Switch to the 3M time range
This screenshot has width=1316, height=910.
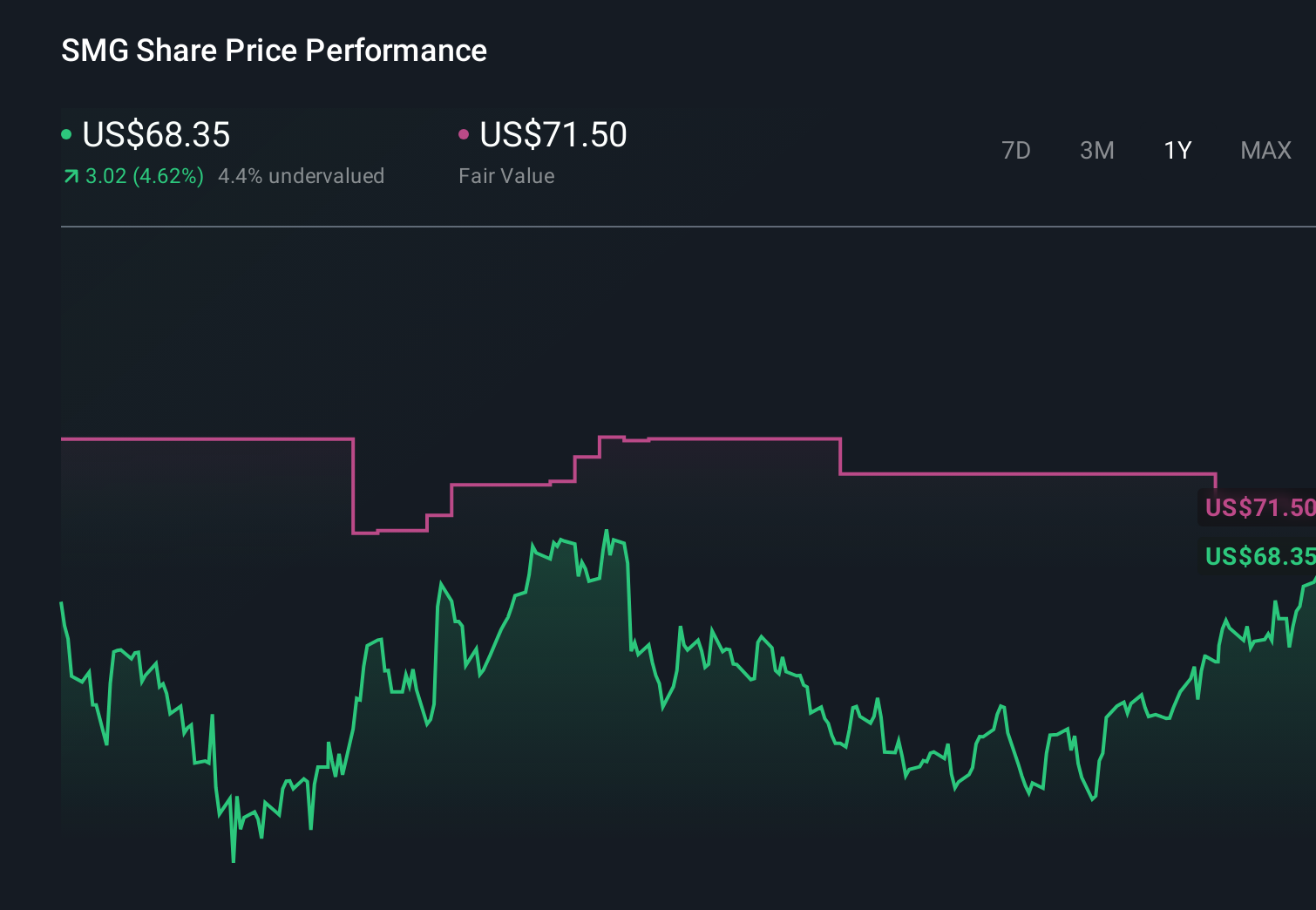pos(1096,150)
